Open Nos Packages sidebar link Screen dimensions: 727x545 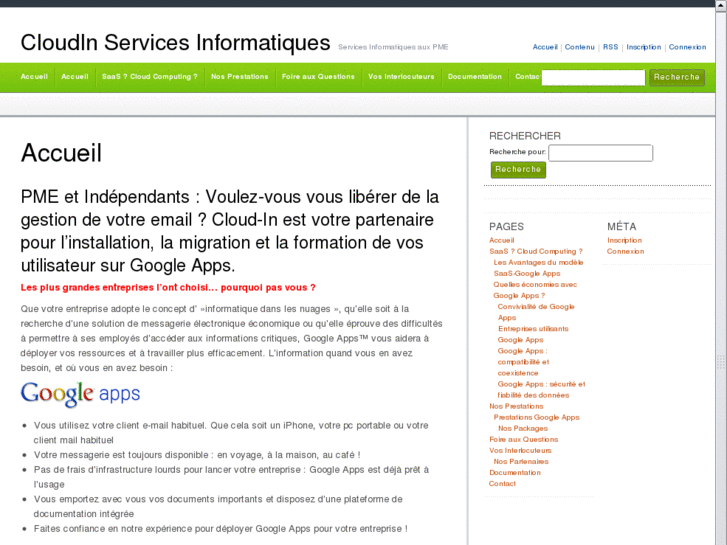pyautogui.click(x=523, y=429)
